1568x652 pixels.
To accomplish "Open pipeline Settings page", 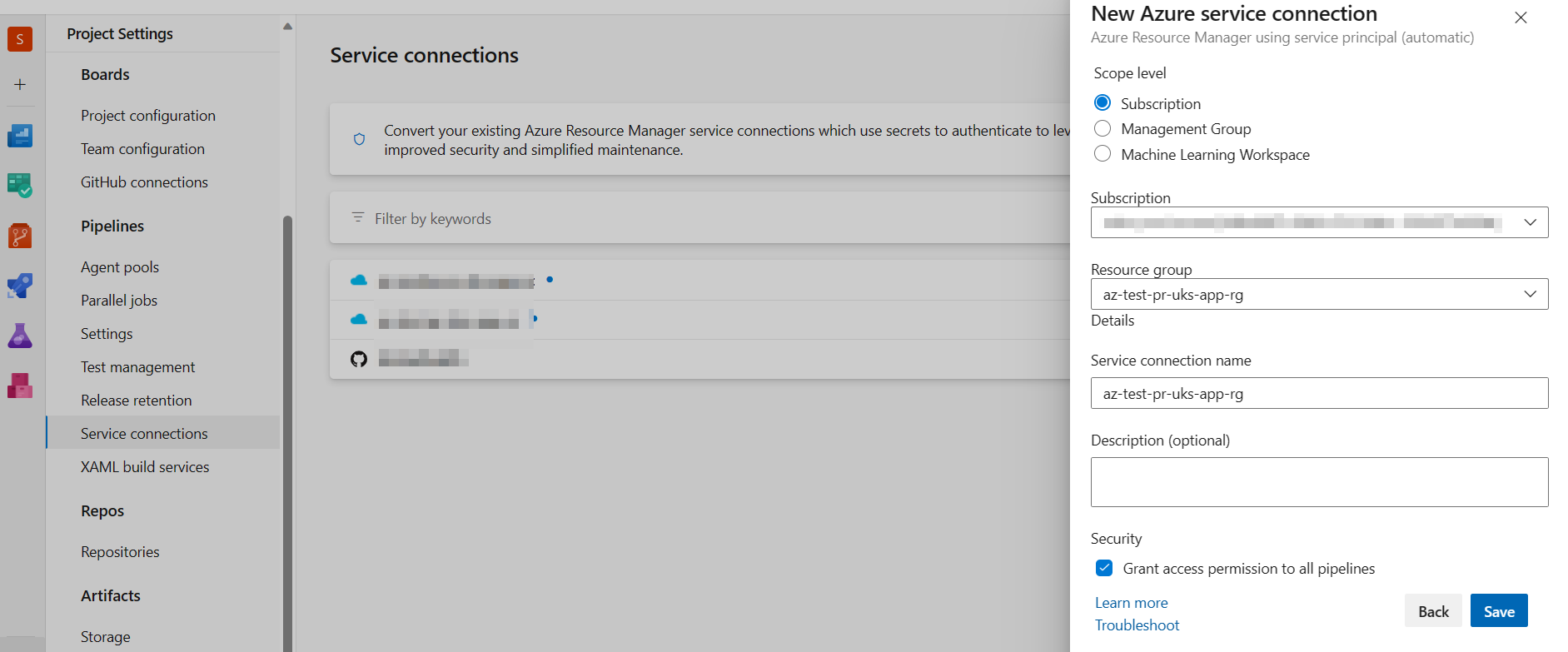I will 107,334.
